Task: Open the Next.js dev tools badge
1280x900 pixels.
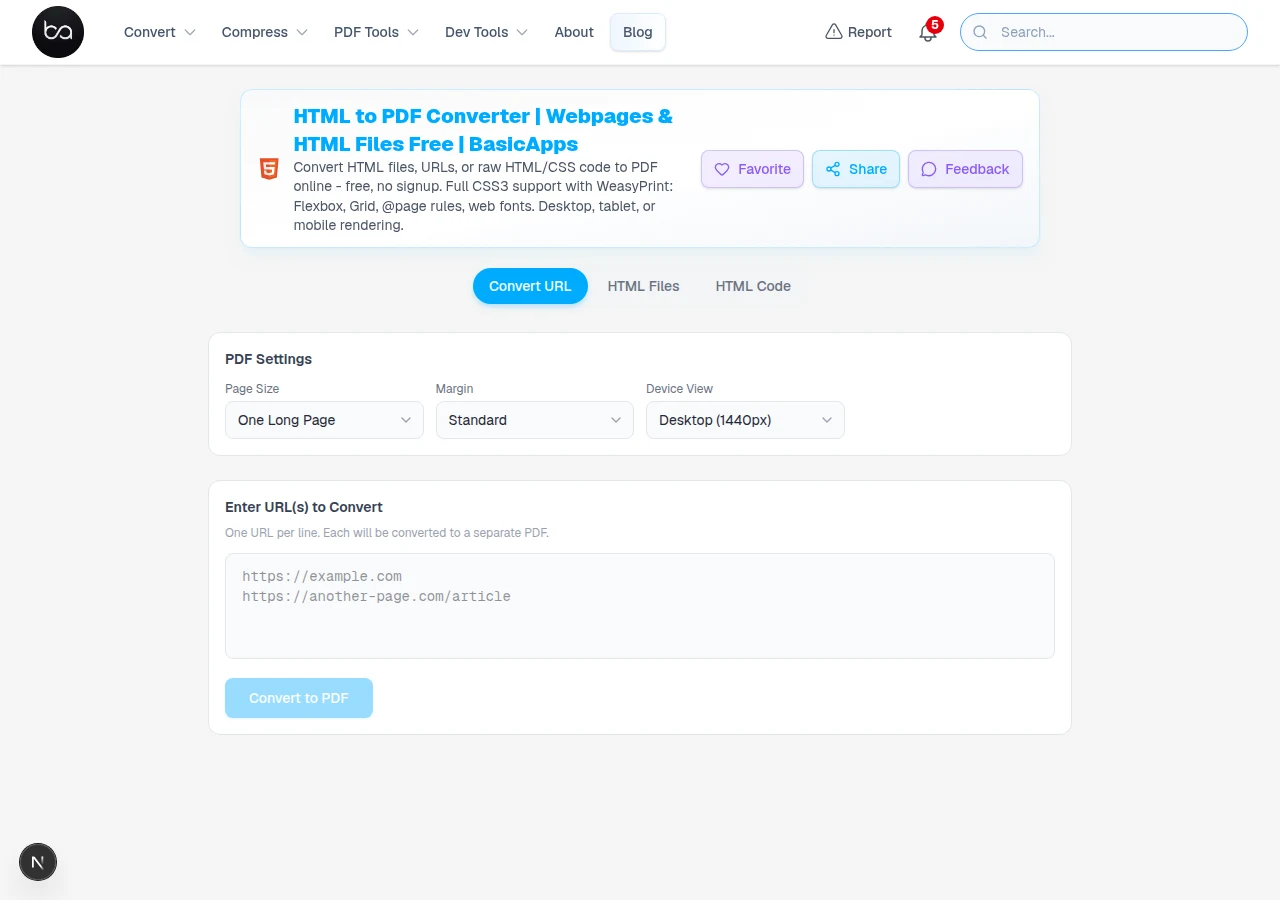Action: [x=38, y=862]
